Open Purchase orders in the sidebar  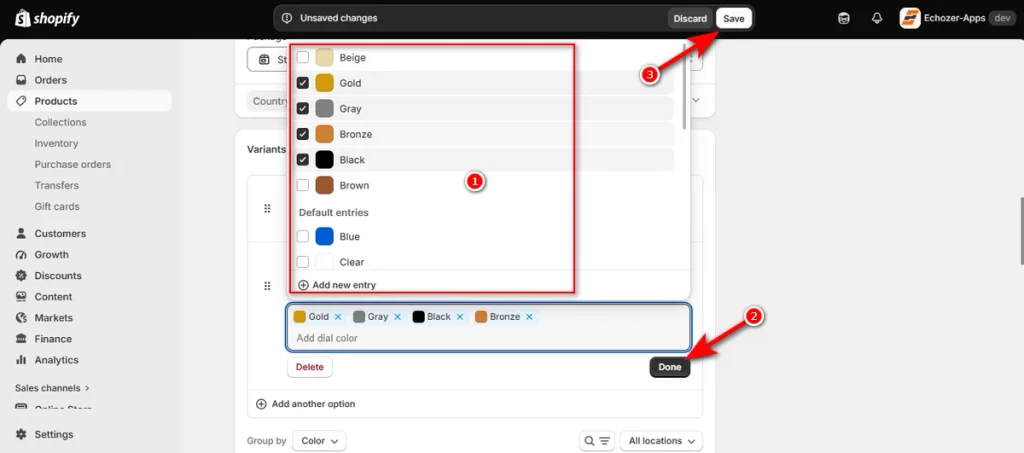click(x=72, y=164)
